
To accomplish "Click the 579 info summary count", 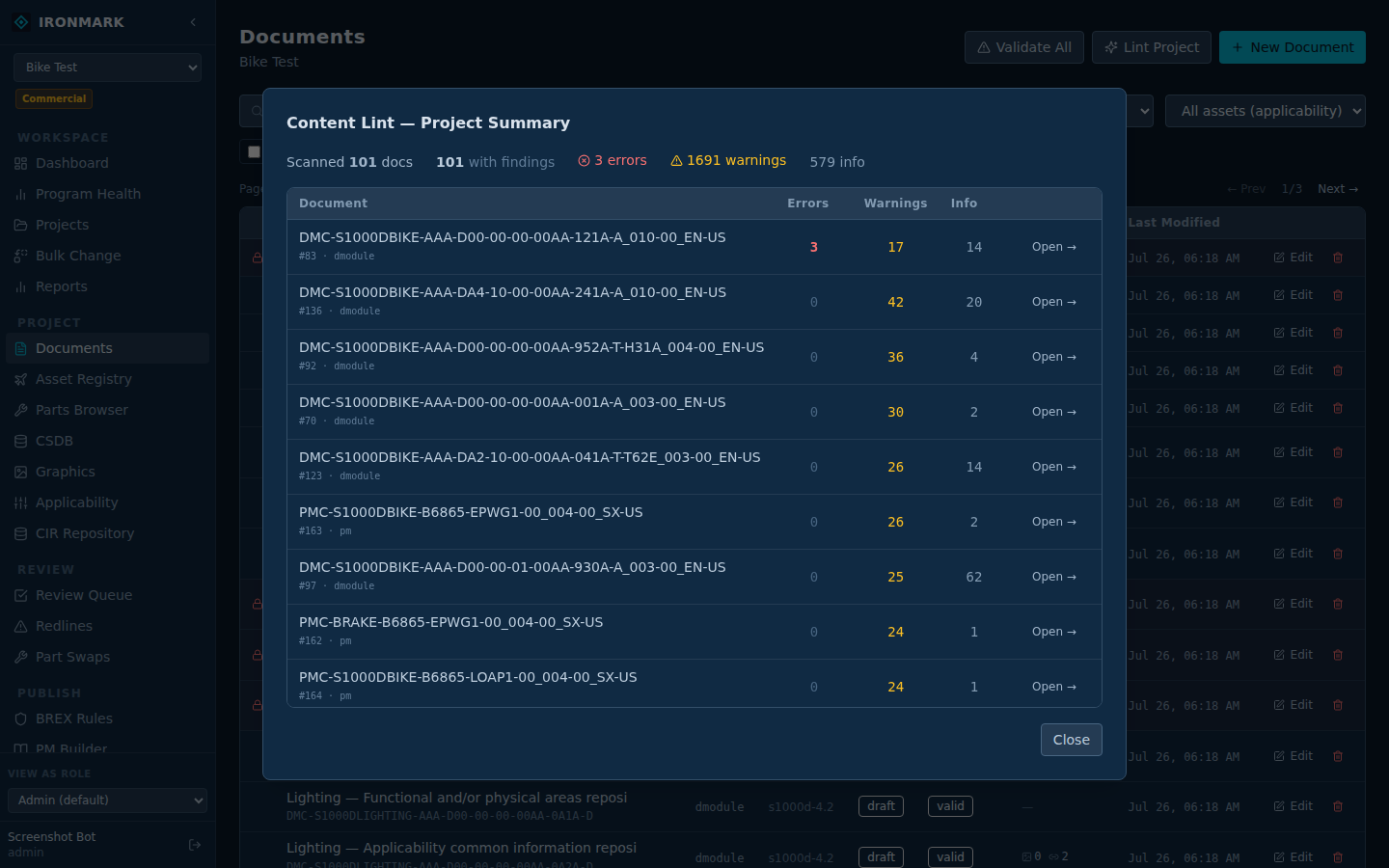I will coord(837,162).
